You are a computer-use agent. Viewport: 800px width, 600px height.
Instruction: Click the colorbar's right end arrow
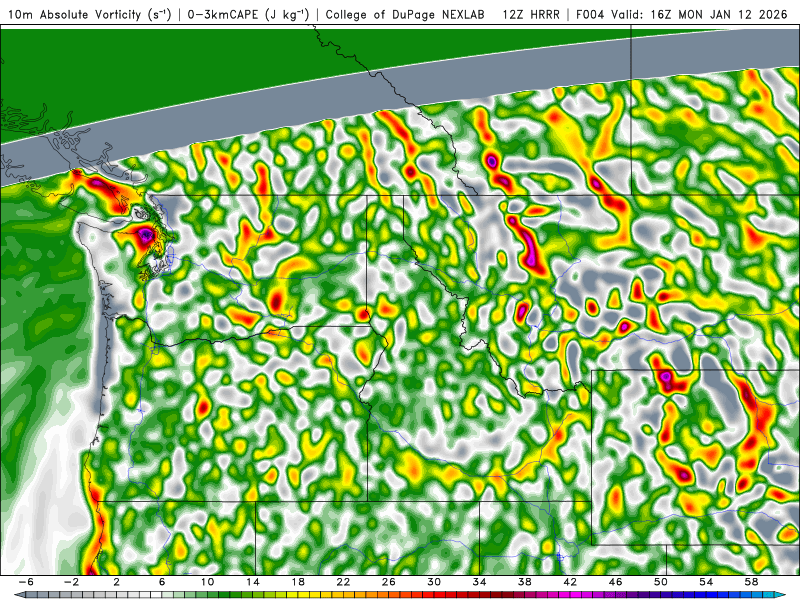click(780, 595)
